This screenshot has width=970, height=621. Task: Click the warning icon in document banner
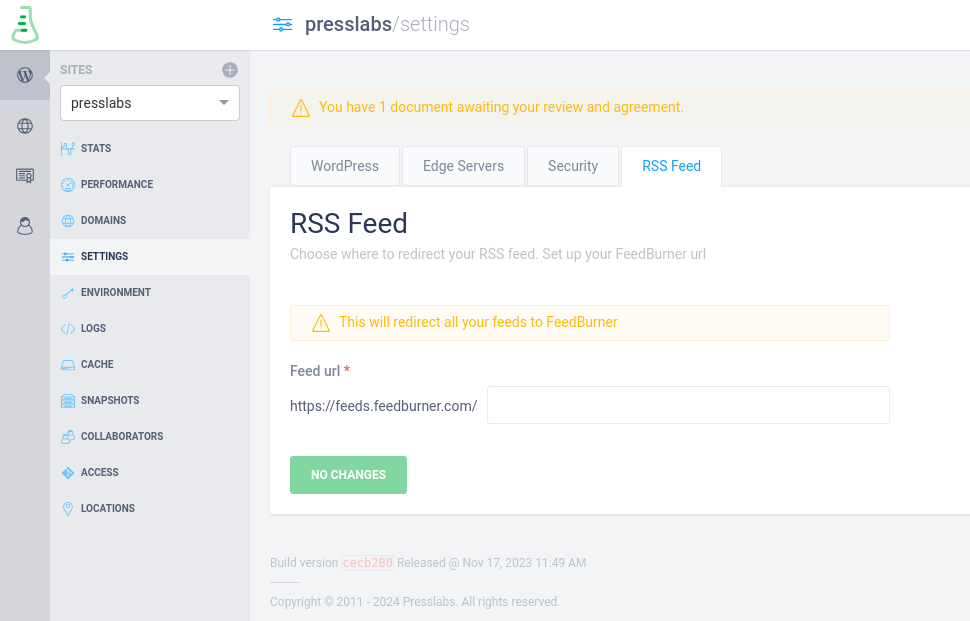(301, 108)
